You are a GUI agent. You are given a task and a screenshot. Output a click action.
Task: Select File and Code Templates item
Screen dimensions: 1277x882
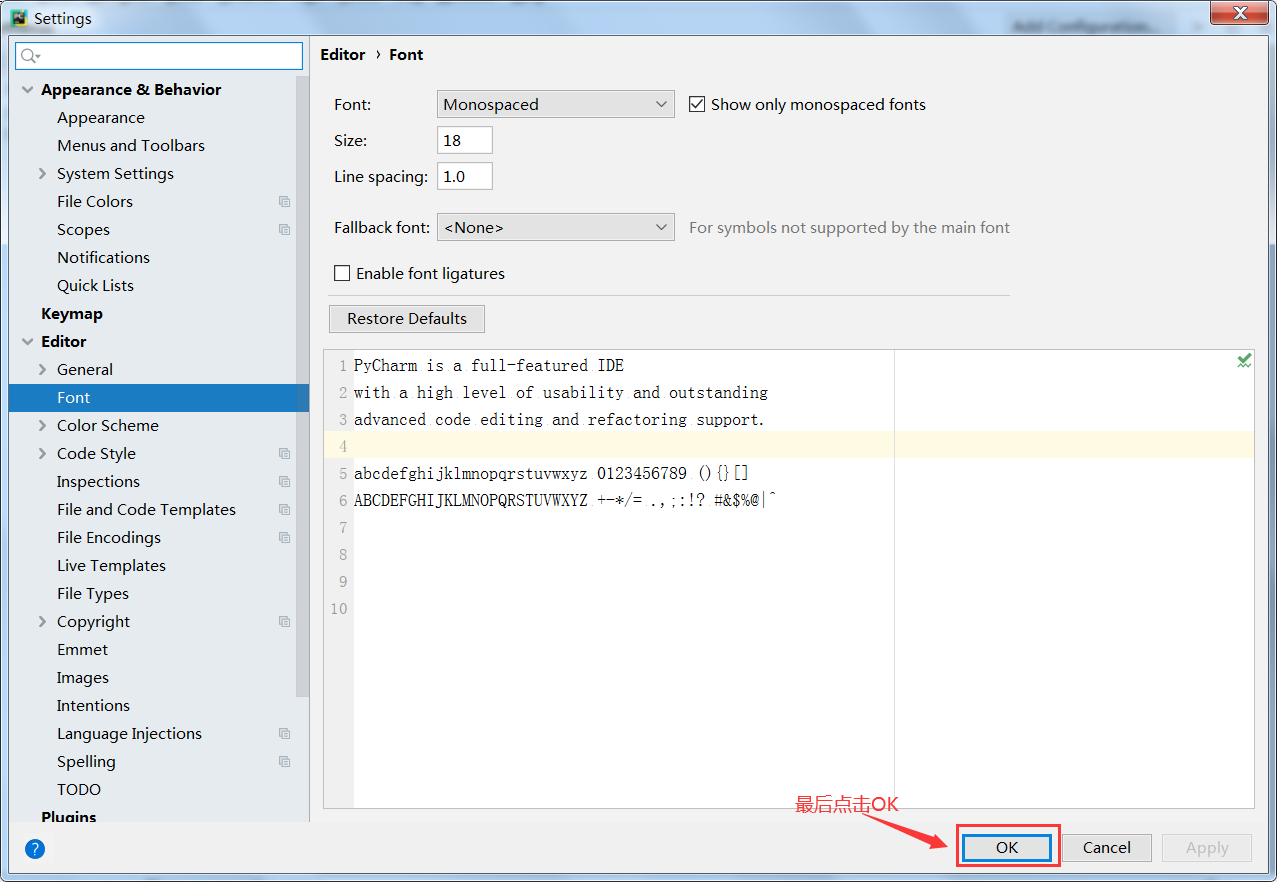pyautogui.click(x=146, y=509)
